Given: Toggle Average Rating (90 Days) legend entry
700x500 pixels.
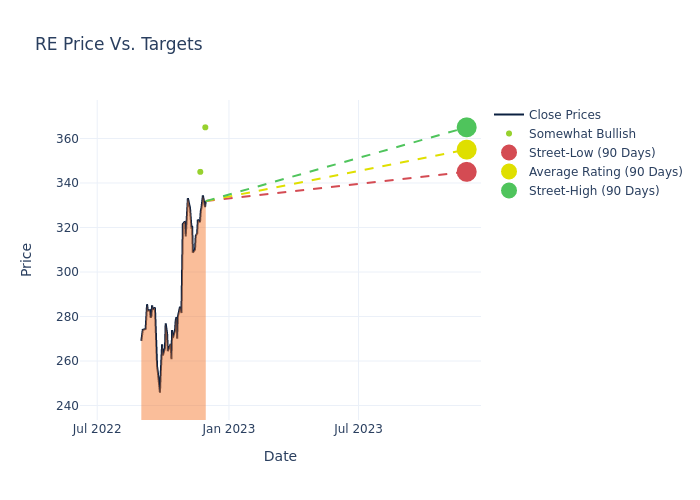Looking at the screenshot, I should tap(605, 172).
